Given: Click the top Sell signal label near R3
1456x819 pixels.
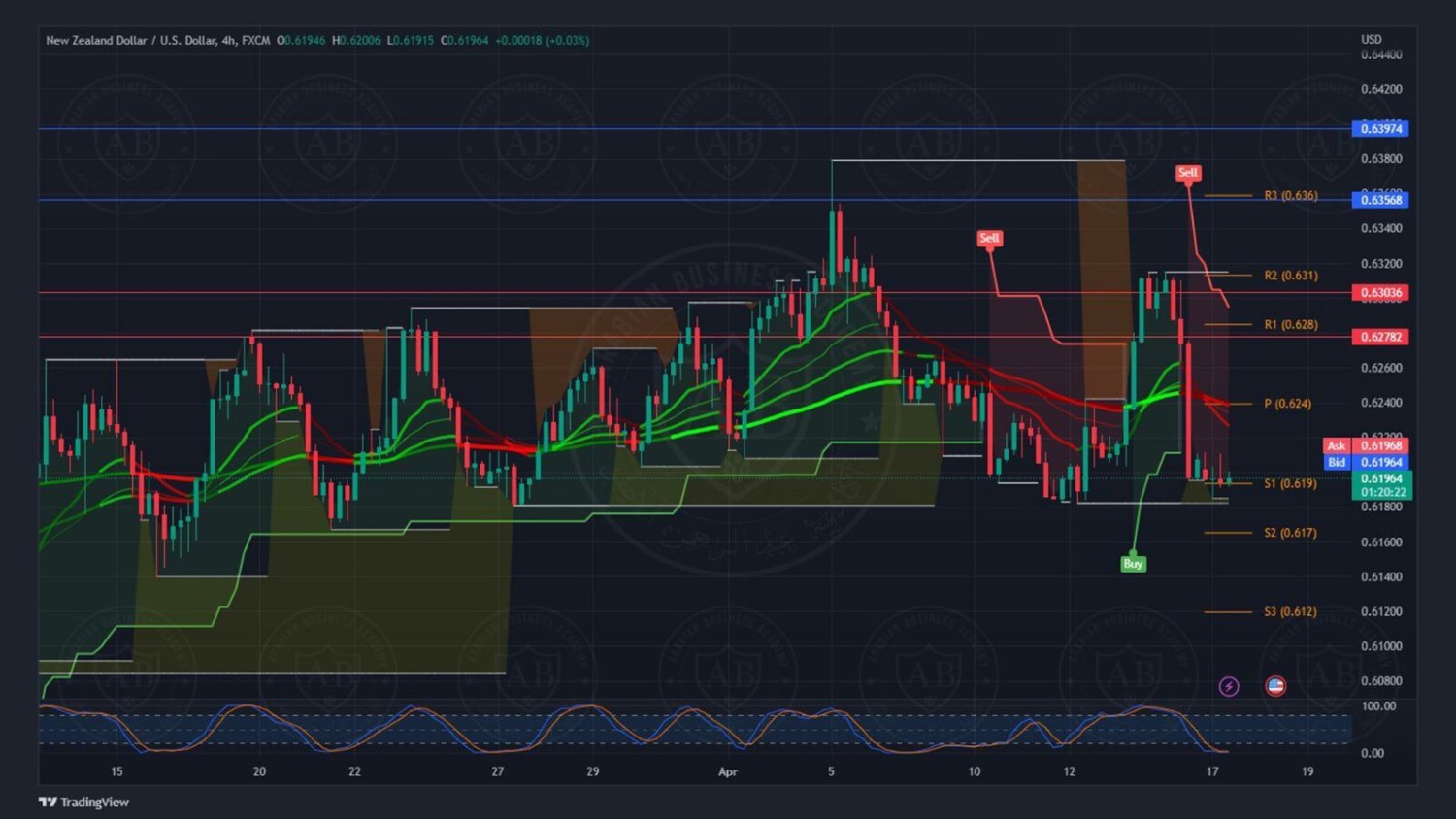Looking at the screenshot, I should 1188,173.
